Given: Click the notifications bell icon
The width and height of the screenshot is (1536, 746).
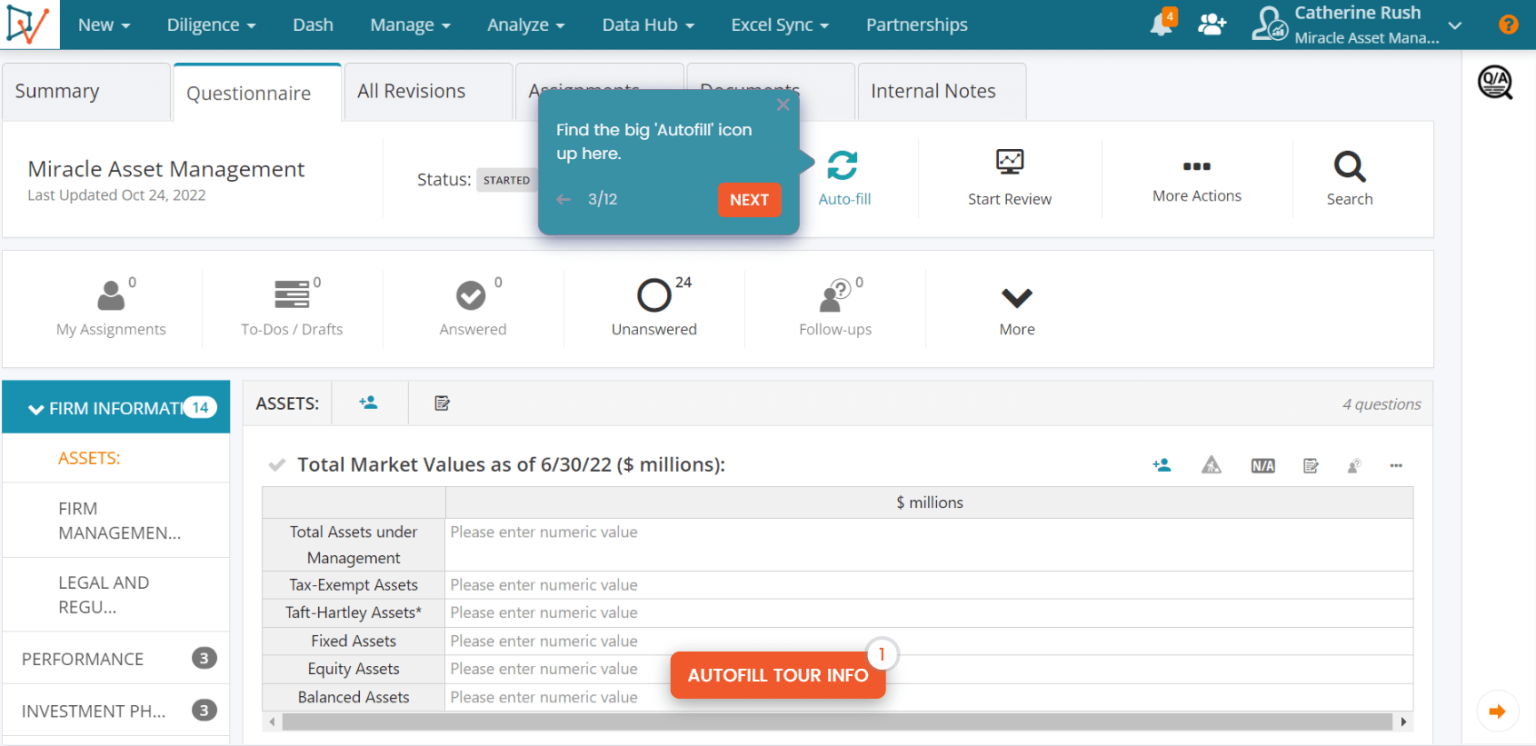Looking at the screenshot, I should [x=1160, y=25].
